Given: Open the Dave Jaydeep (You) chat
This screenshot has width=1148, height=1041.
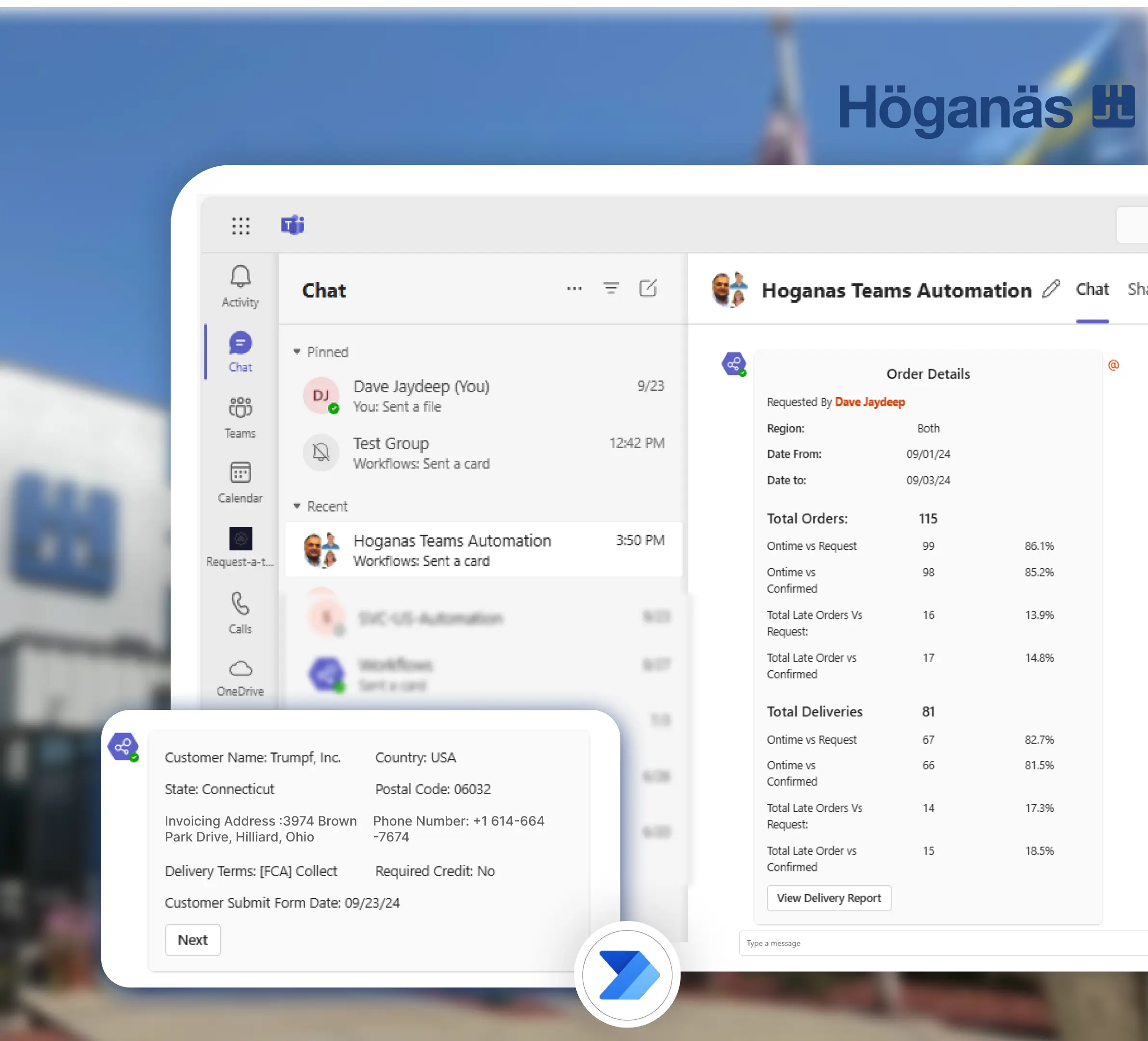Looking at the screenshot, I should 484,396.
